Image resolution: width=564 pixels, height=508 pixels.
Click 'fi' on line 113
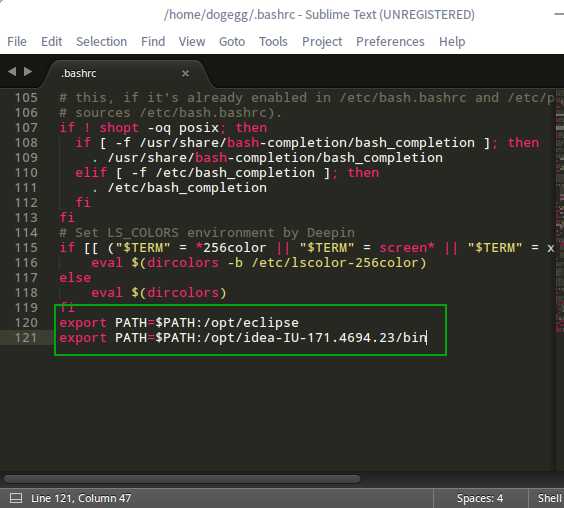67,218
